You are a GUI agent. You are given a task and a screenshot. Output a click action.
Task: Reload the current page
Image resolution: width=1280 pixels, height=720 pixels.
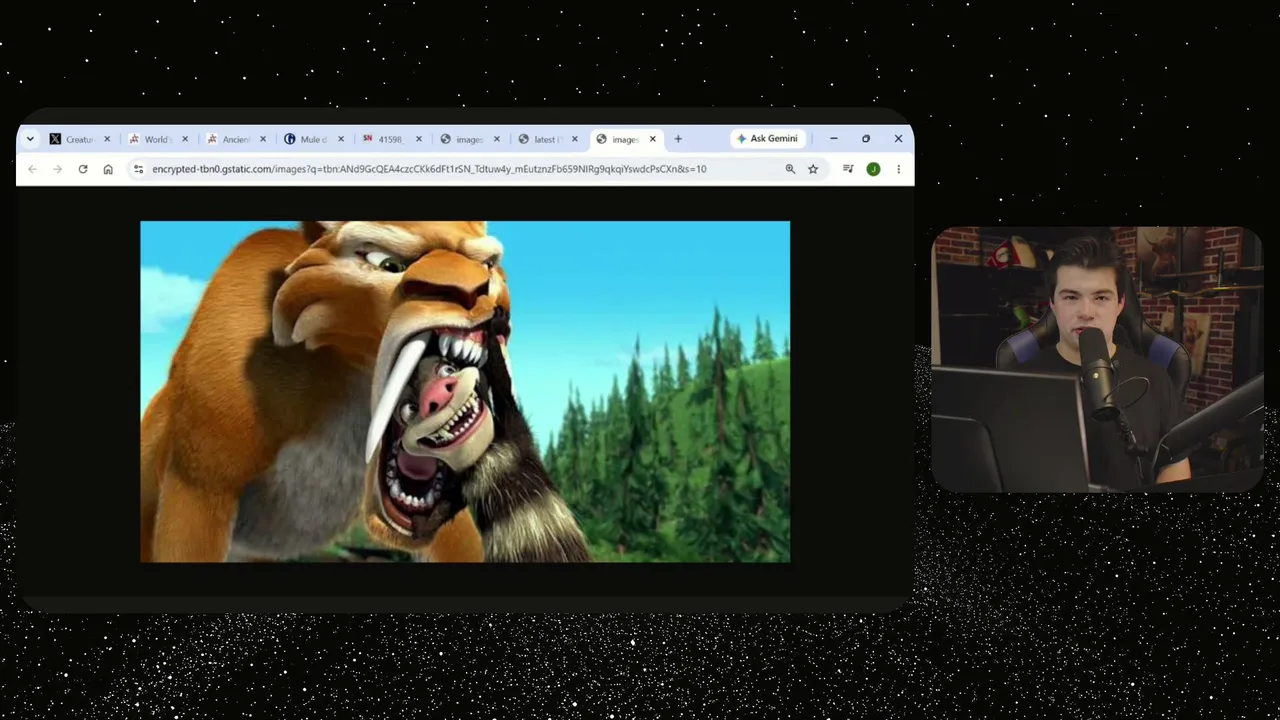[83, 169]
